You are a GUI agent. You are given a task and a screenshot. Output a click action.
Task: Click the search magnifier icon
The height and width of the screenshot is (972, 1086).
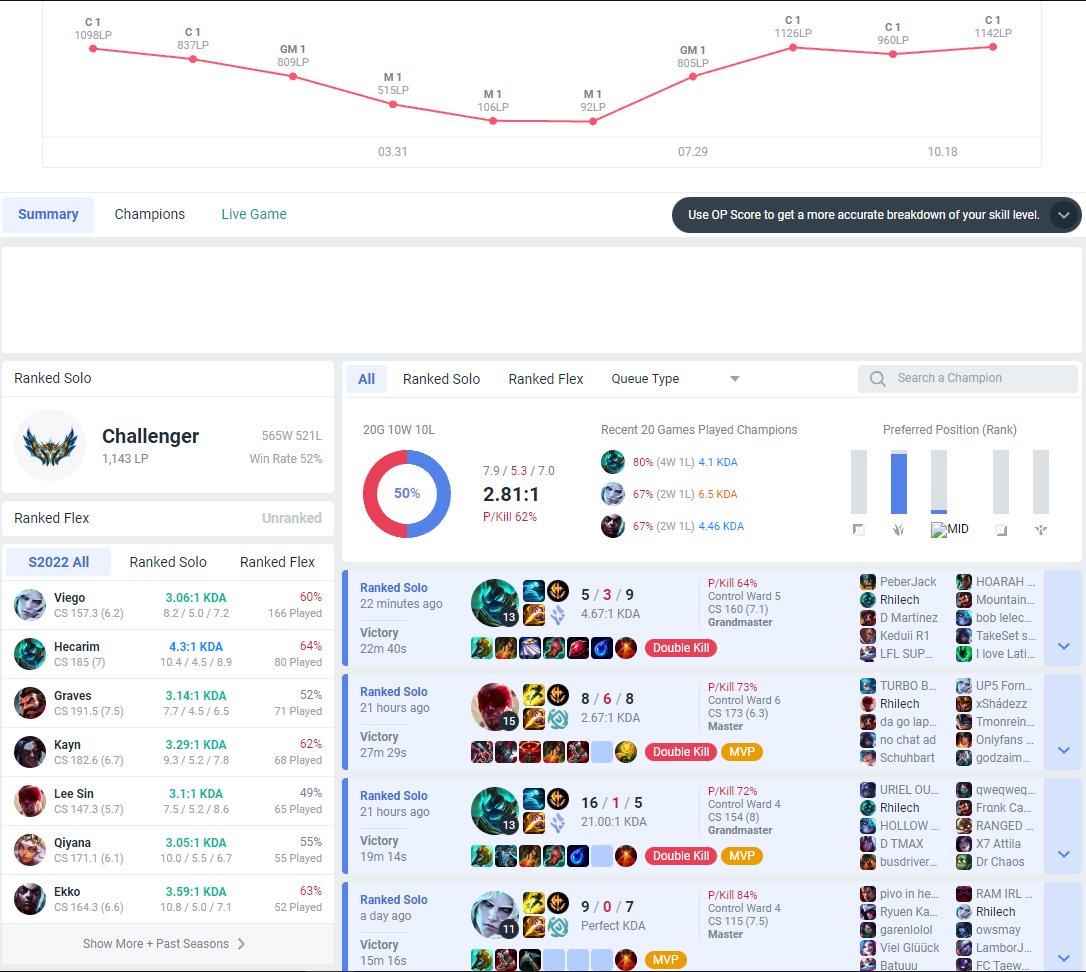tap(876, 378)
